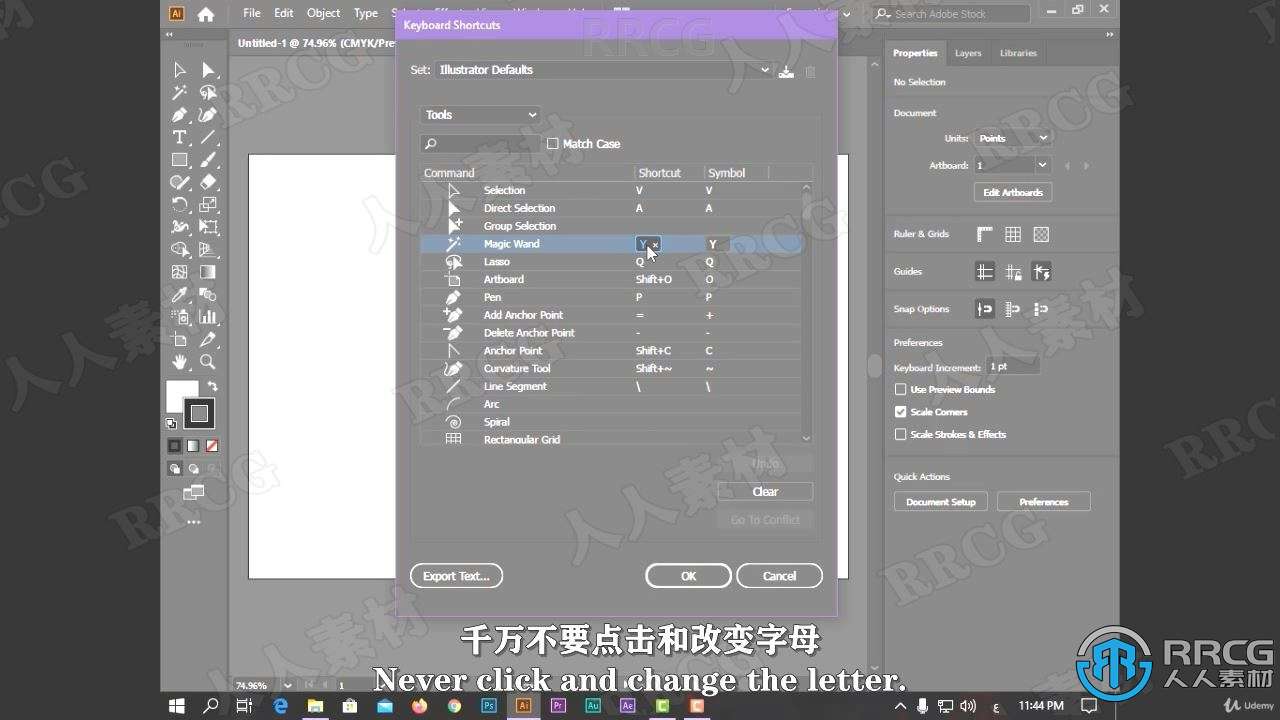
Task: Toggle Smart Guides icon in Guides section
Action: [x=1041, y=272]
